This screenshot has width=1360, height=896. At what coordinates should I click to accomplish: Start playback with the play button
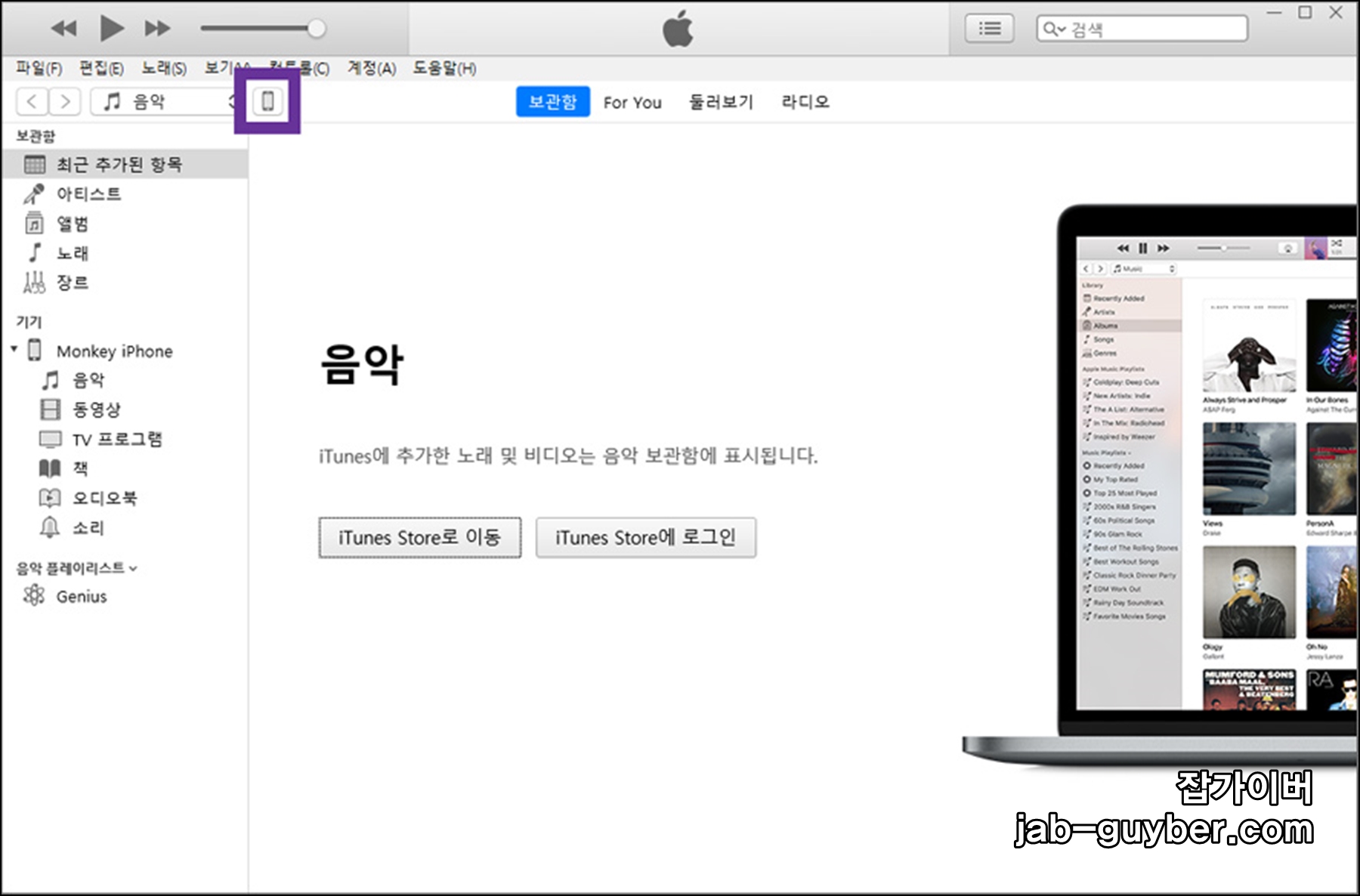point(111,29)
